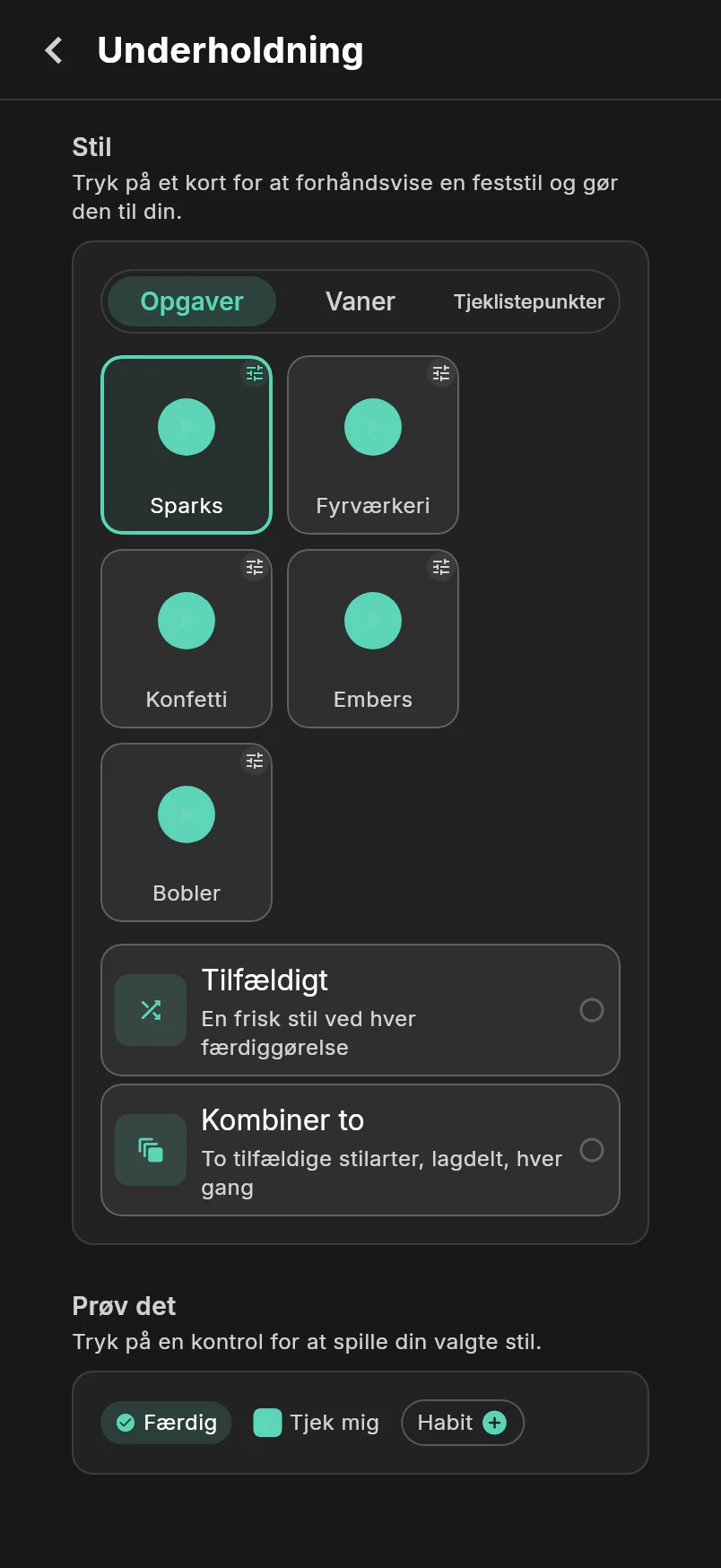Click the shuffle icon beside Tilfældigt

click(x=151, y=1010)
